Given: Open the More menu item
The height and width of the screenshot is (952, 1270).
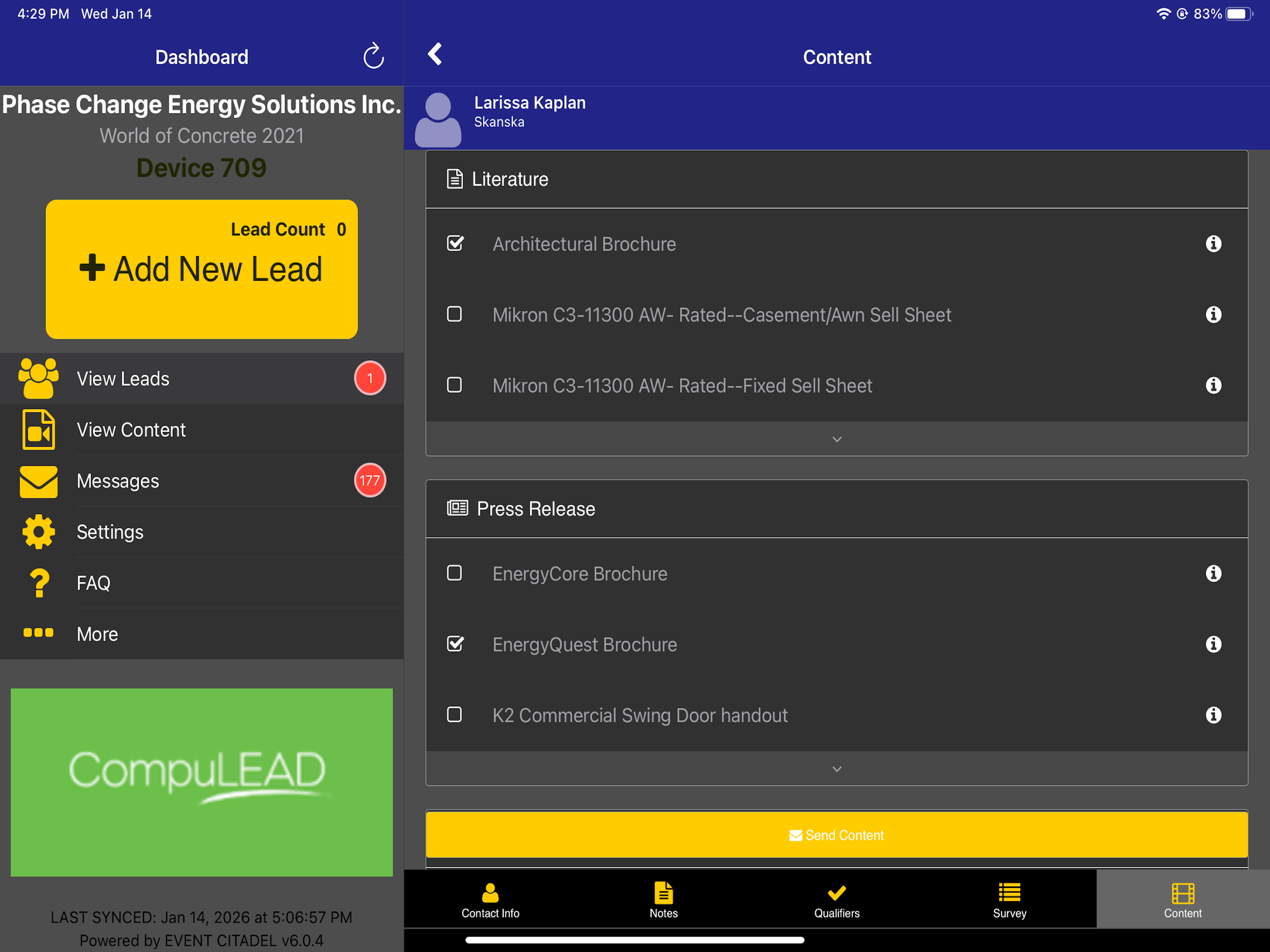Looking at the screenshot, I should 202,634.
